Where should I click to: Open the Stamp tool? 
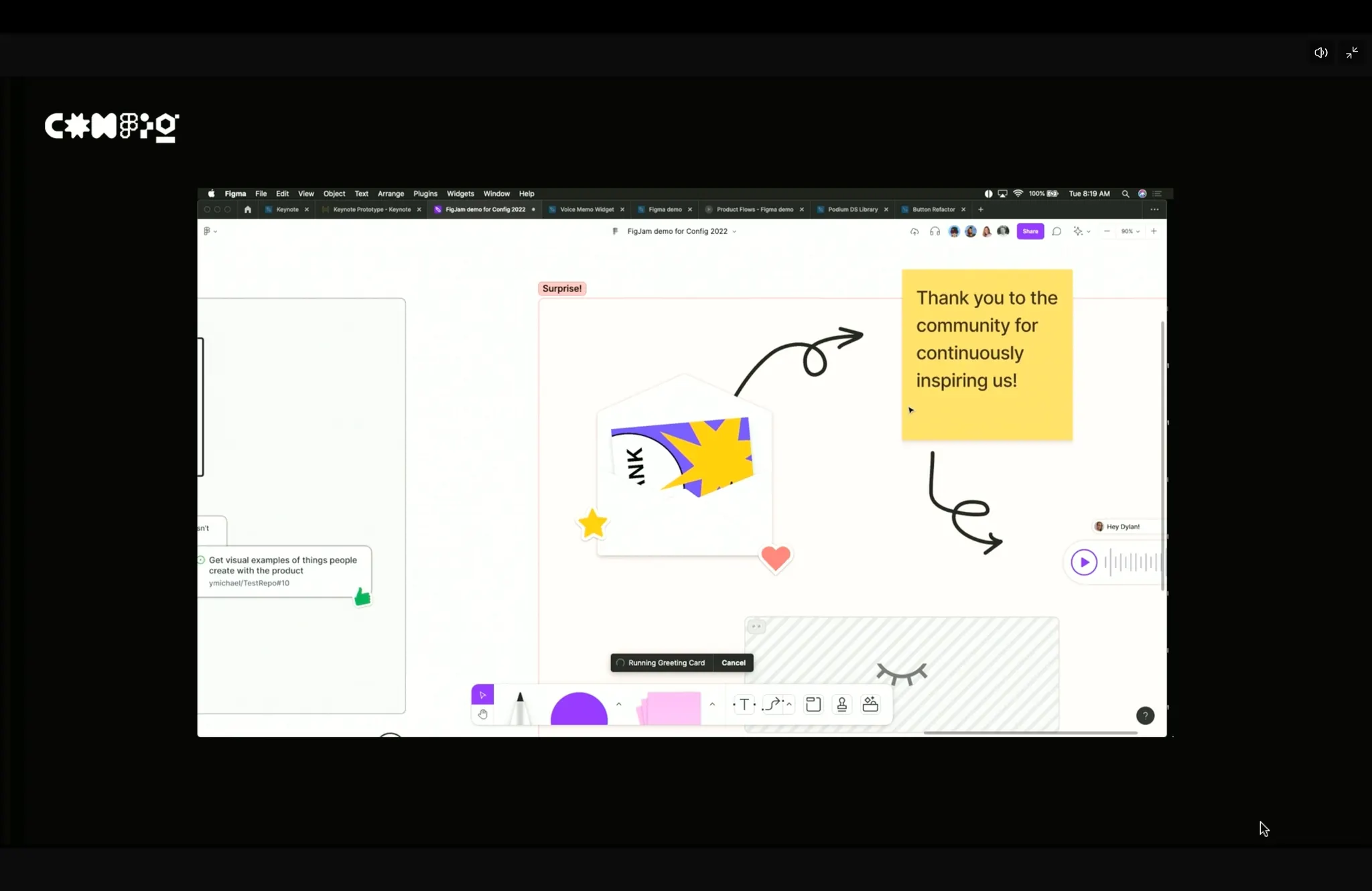842,704
